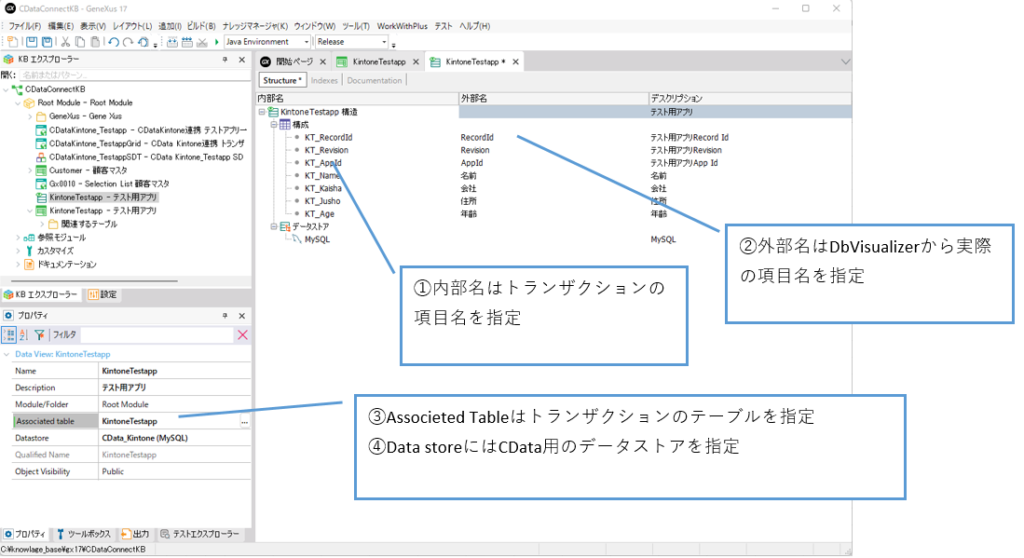This screenshot has height=558, width=1024.
Task: Close the Properties panel
Action: [x=242, y=316]
